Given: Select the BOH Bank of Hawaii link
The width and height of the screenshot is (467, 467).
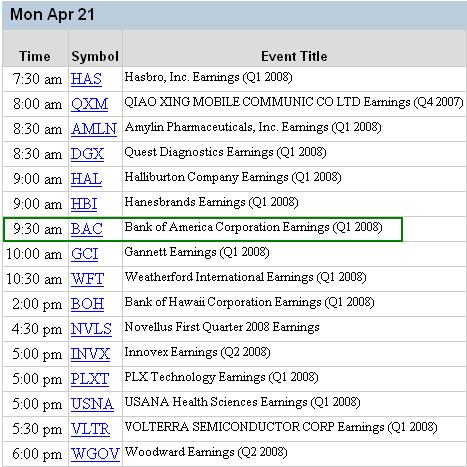Looking at the screenshot, I should [x=87, y=304].
